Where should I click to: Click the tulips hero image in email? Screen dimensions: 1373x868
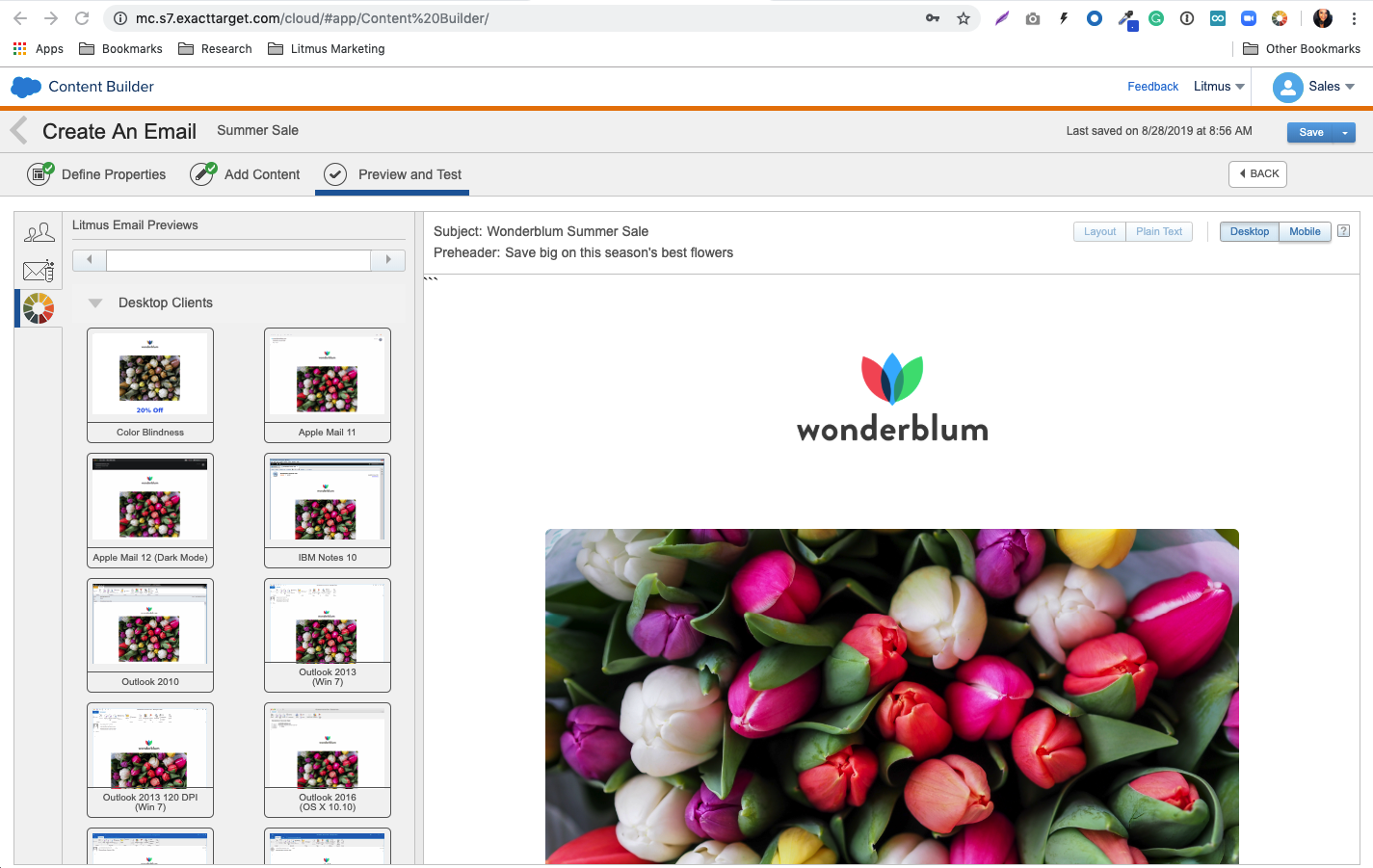click(x=892, y=697)
